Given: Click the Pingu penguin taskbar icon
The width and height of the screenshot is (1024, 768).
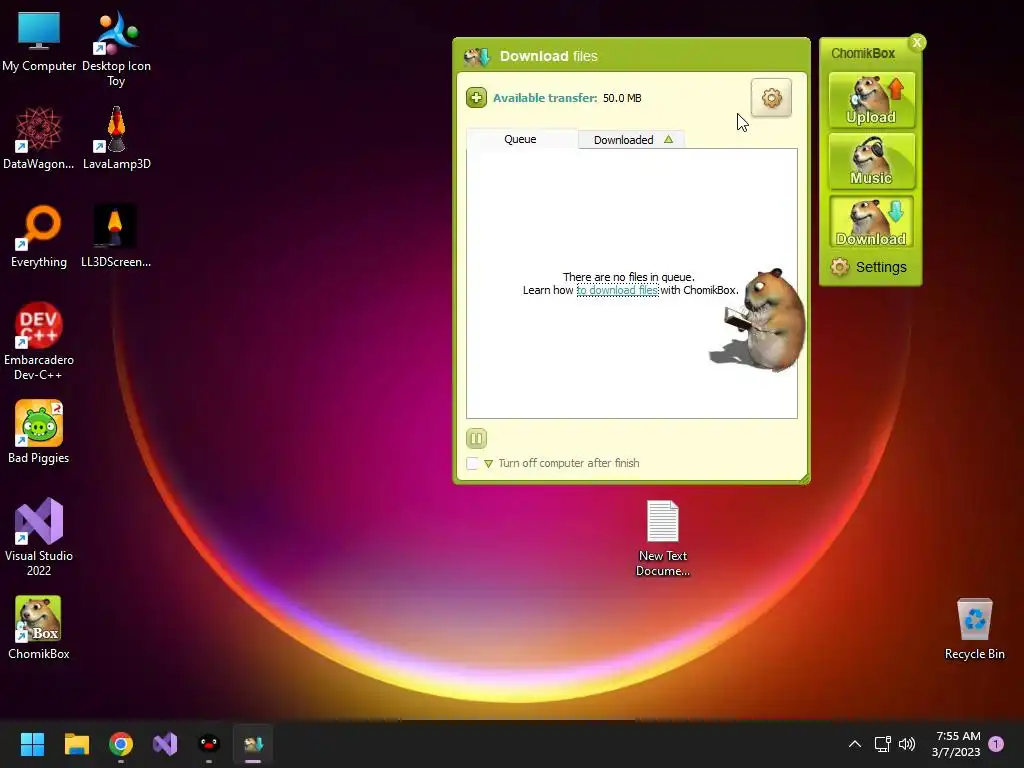Looking at the screenshot, I should pos(209,744).
